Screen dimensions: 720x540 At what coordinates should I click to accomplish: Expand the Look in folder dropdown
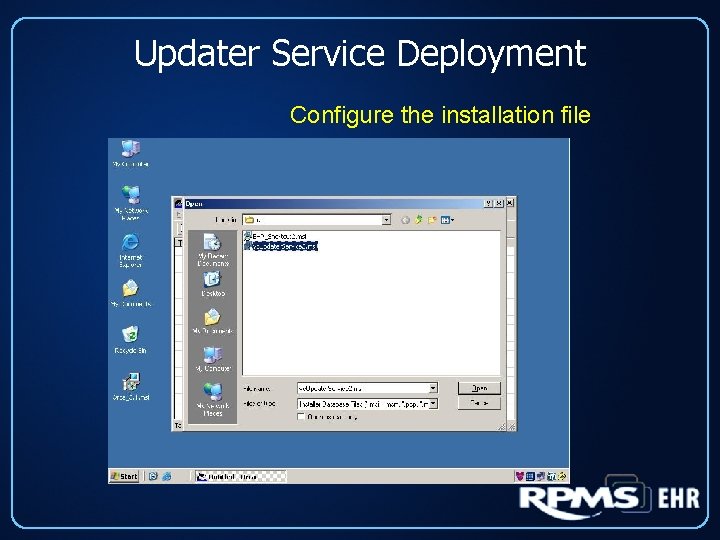387,220
